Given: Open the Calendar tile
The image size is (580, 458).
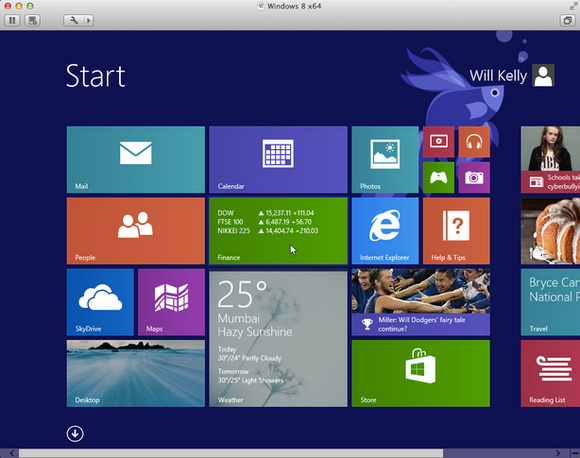Looking at the screenshot, I should tap(278, 159).
